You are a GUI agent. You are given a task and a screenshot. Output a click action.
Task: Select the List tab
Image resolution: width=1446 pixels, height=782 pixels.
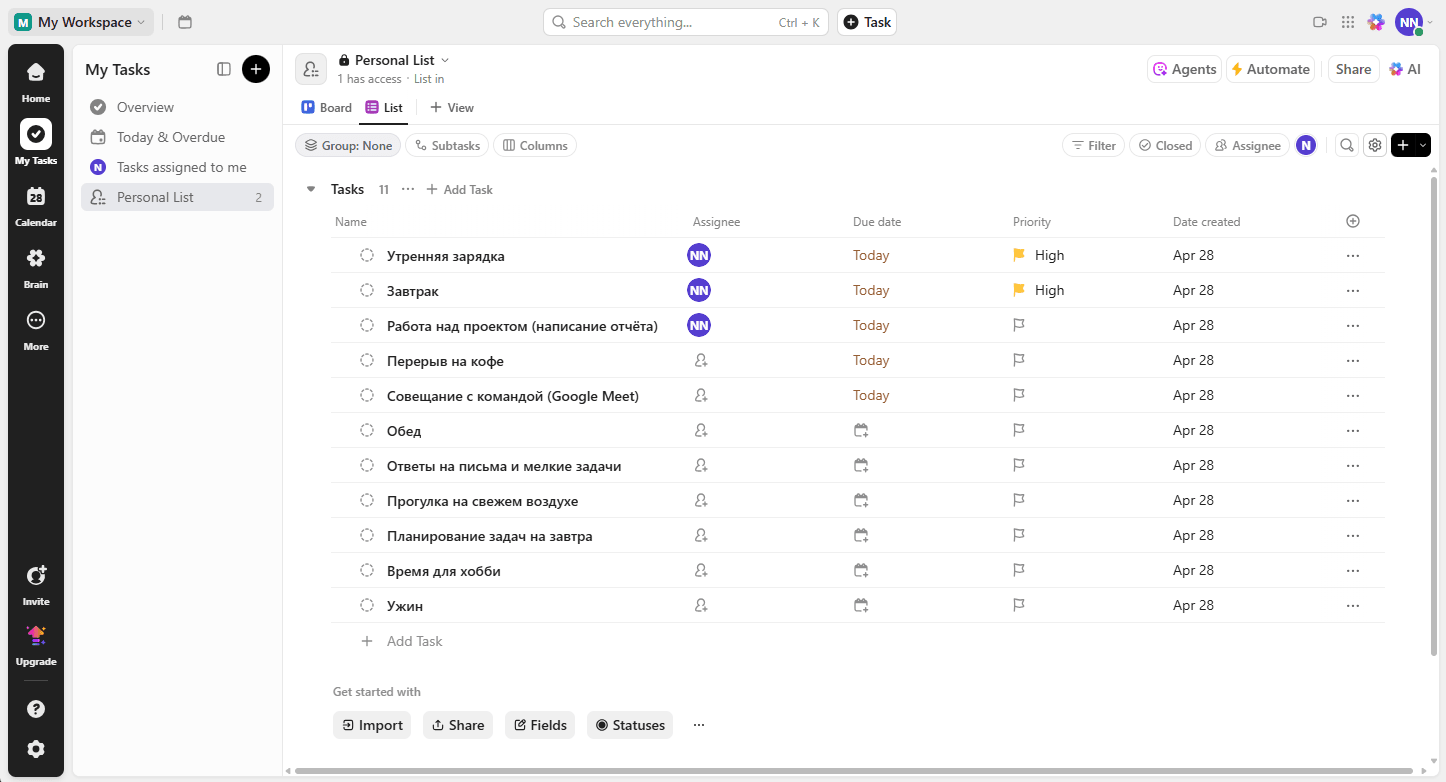384,107
